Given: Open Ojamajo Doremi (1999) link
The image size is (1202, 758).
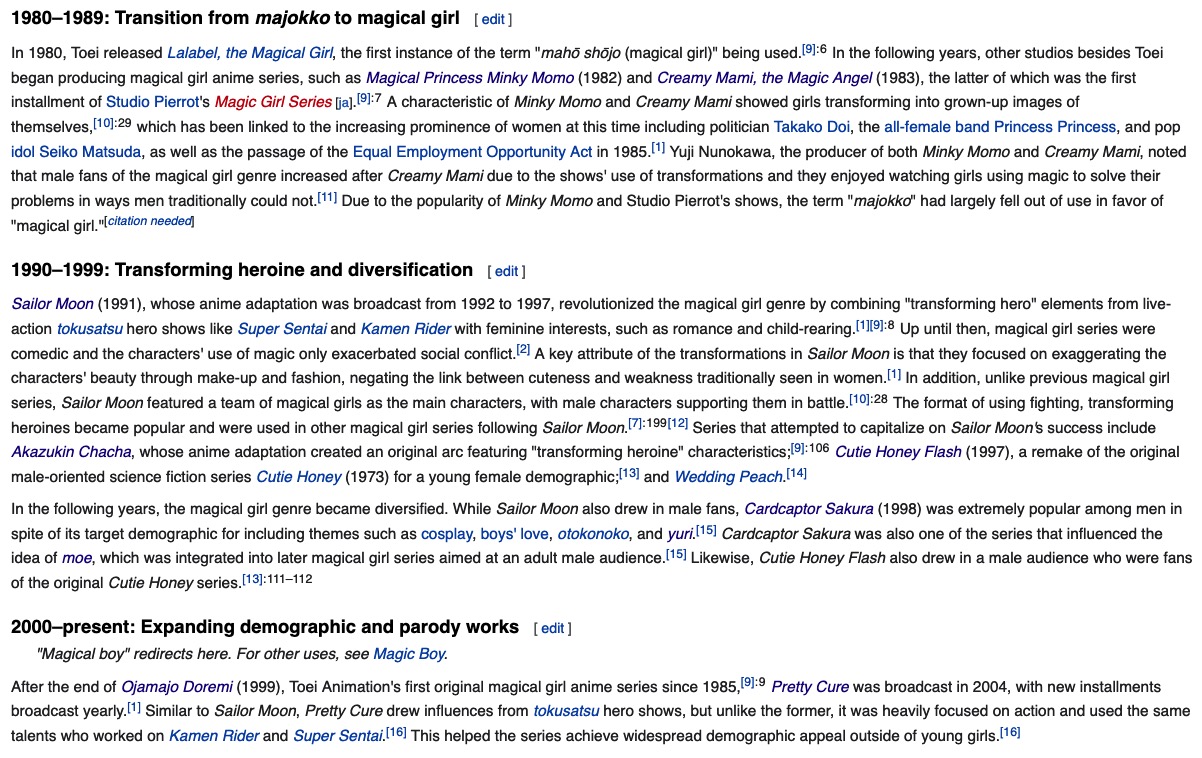Looking at the screenshot, I should click(x=177, y=687).
